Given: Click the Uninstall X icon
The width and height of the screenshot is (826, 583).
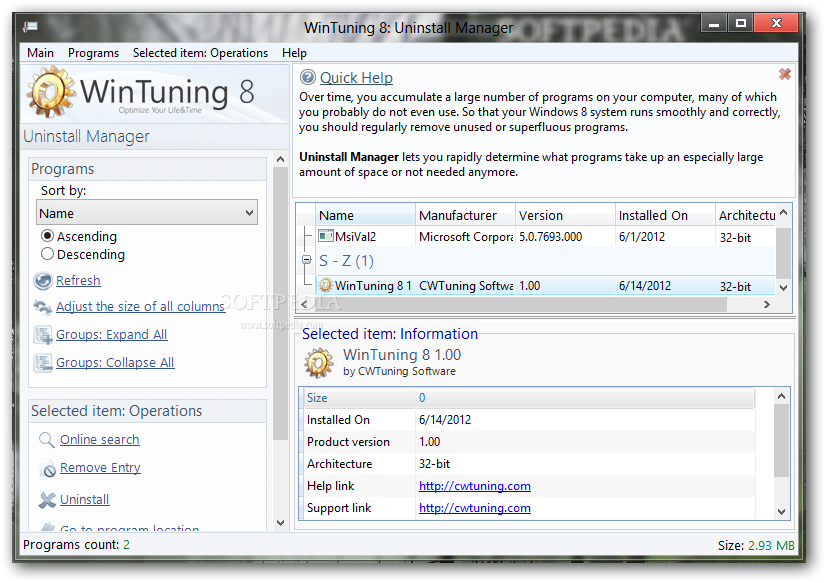Looking at the screenshot, I should (x=47, y=500).
